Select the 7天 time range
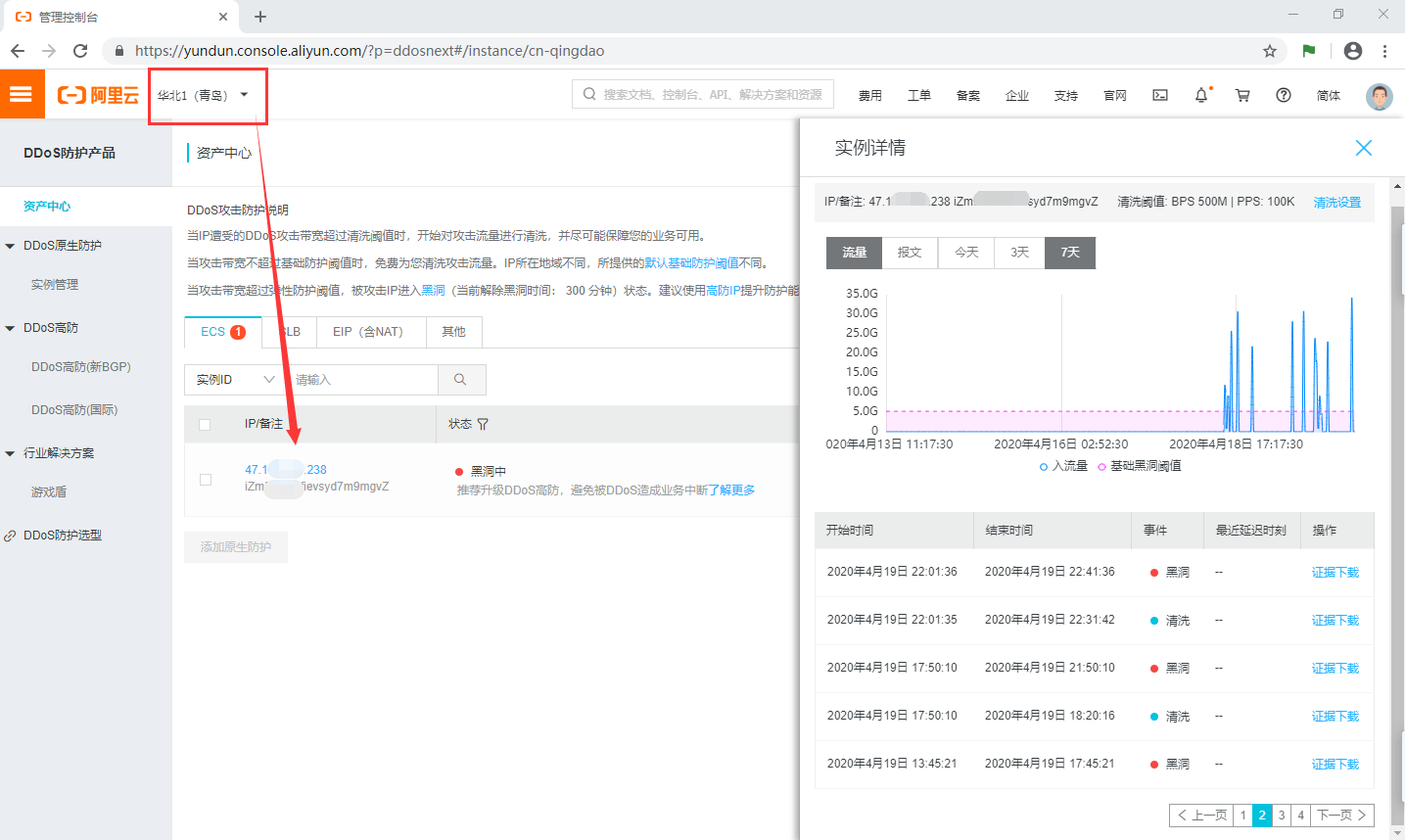Image resolution: width=1405 pixels, height=840 pixels. [1070, 253]
